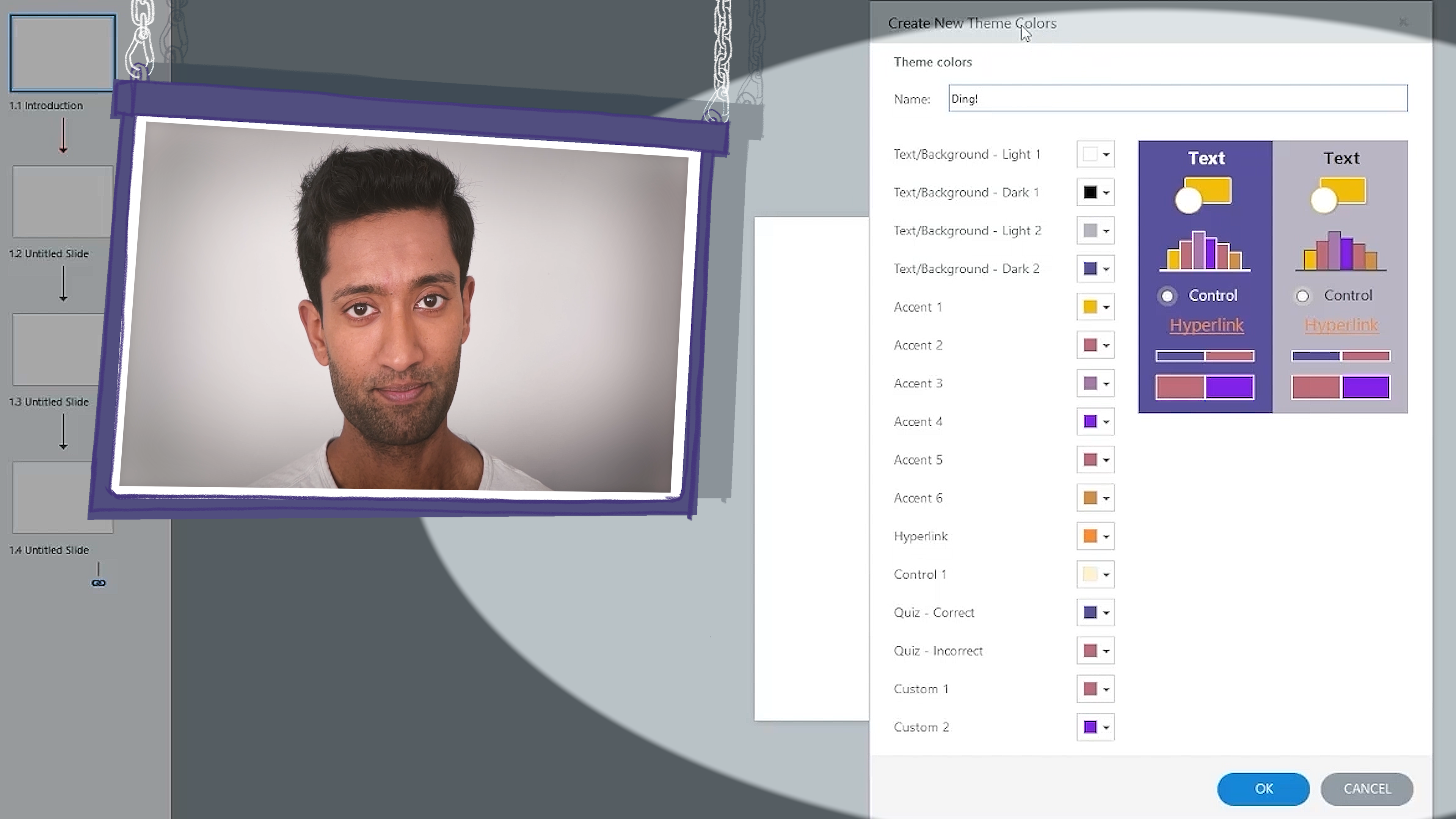
Task: Select the right Control radio button
Action: [1302, 295]
